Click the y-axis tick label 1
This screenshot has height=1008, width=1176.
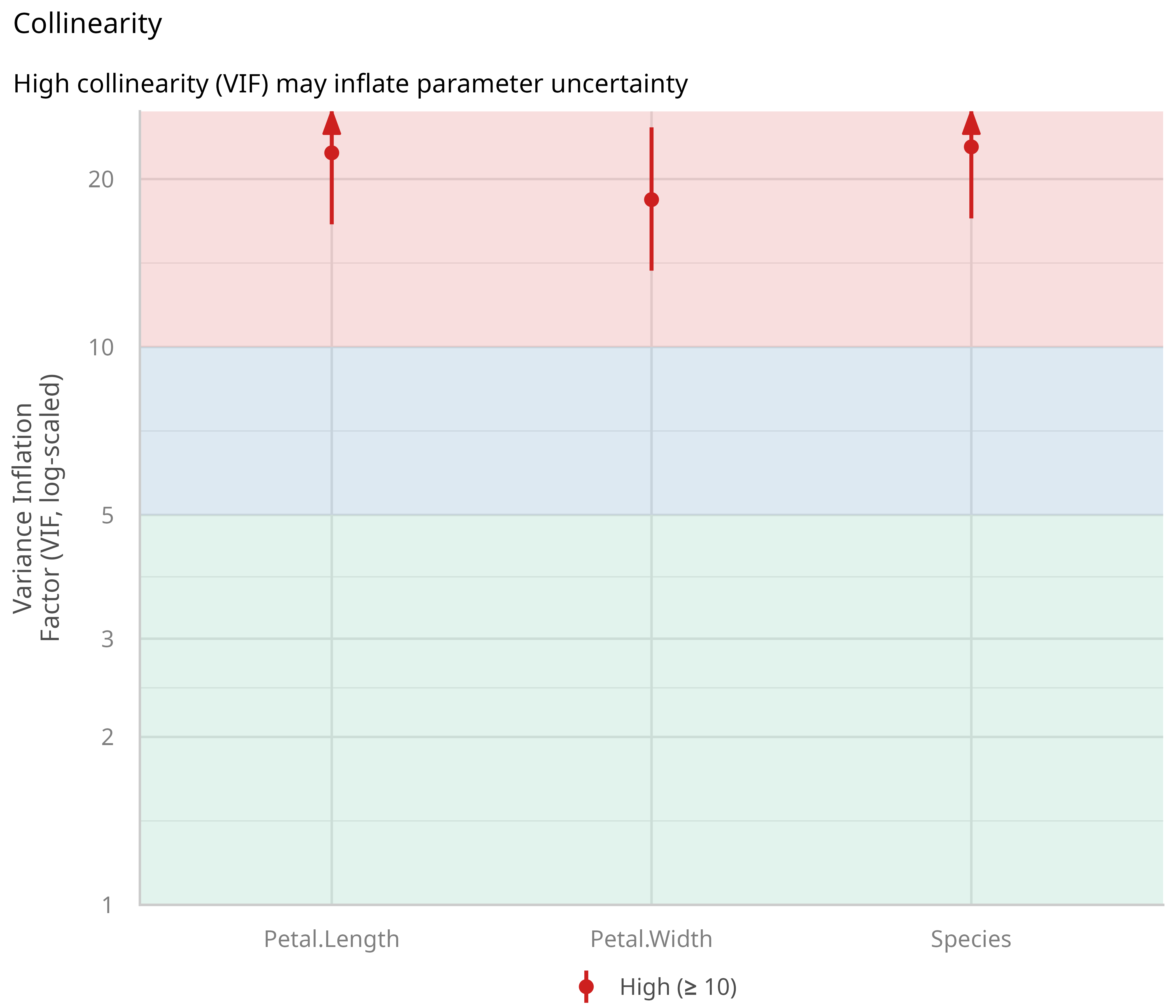[107, 905]
